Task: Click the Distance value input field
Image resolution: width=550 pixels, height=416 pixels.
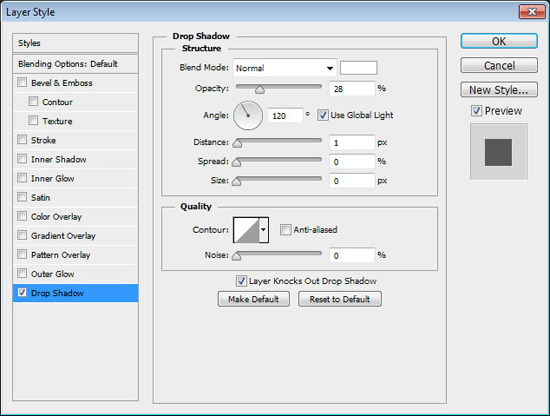Action: coord(352,143)
